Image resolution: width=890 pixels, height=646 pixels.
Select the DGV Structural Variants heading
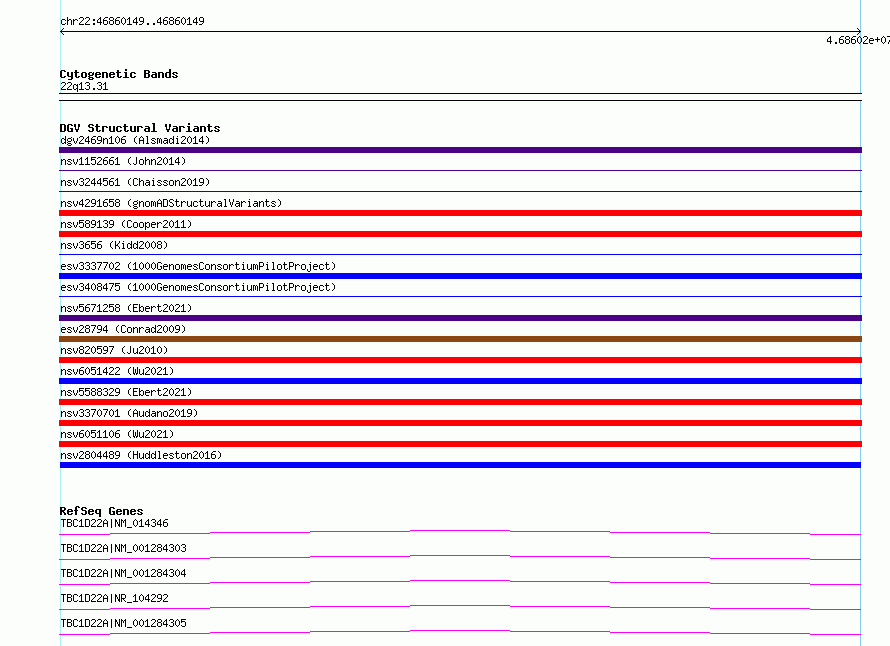coord(140,128)
